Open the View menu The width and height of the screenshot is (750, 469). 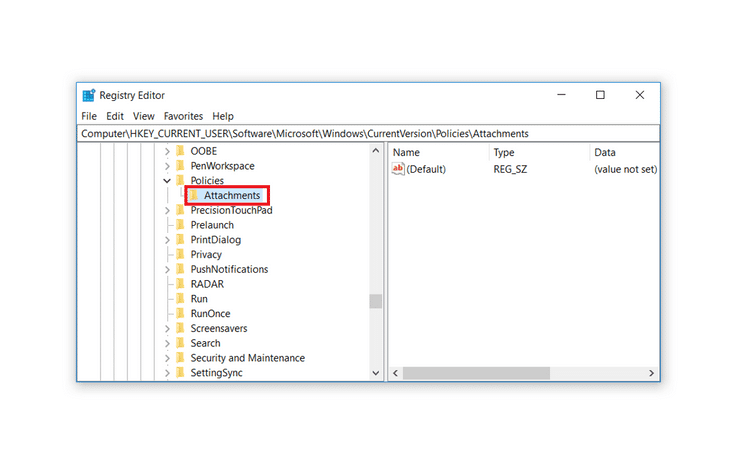tap(143, 116)
